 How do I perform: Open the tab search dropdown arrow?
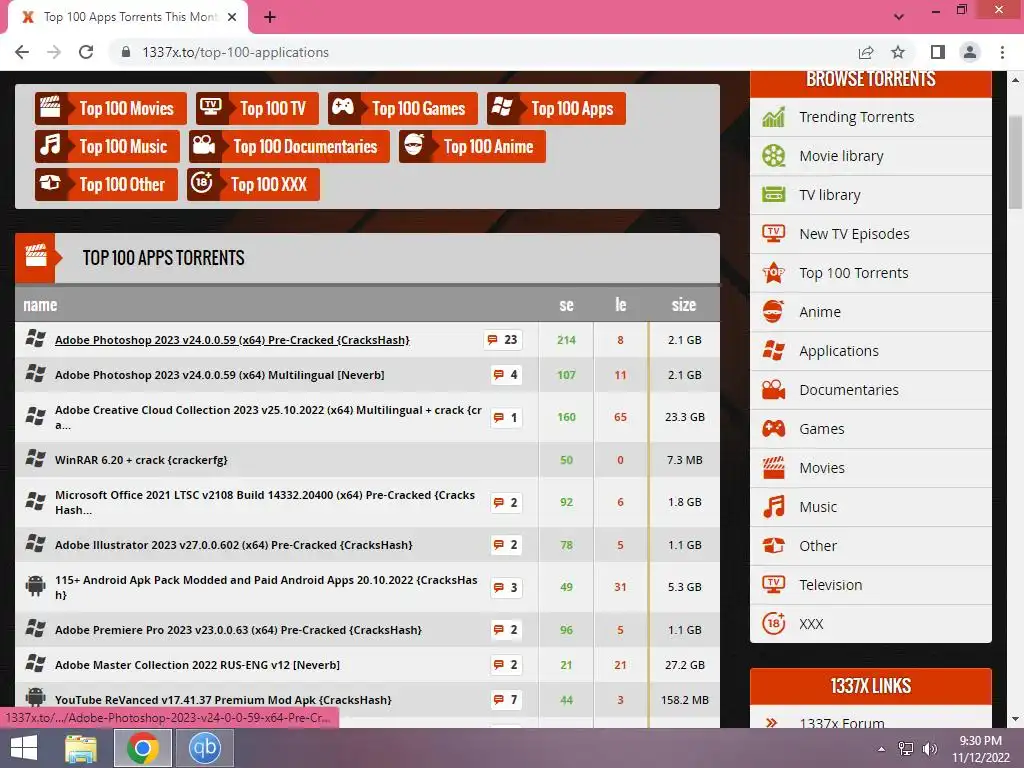click(x=899, y=17)
